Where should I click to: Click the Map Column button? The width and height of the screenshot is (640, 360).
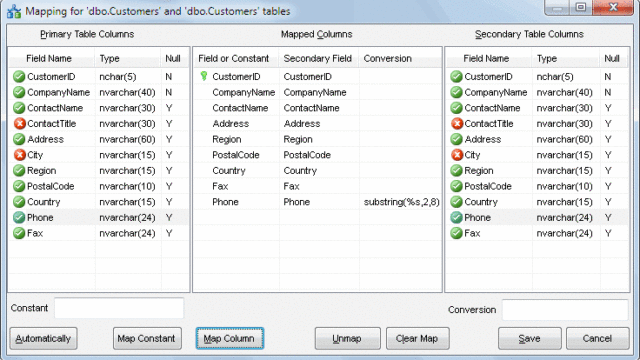[229, 338]
